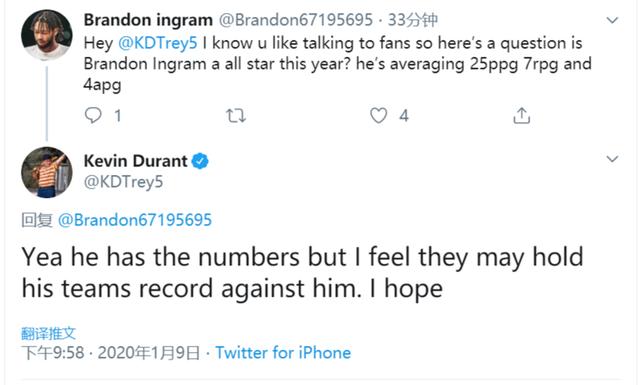Viewport: 640px width, 385px height.
Task: Click the Brandon ingram display name
Action: coord(148,20)
